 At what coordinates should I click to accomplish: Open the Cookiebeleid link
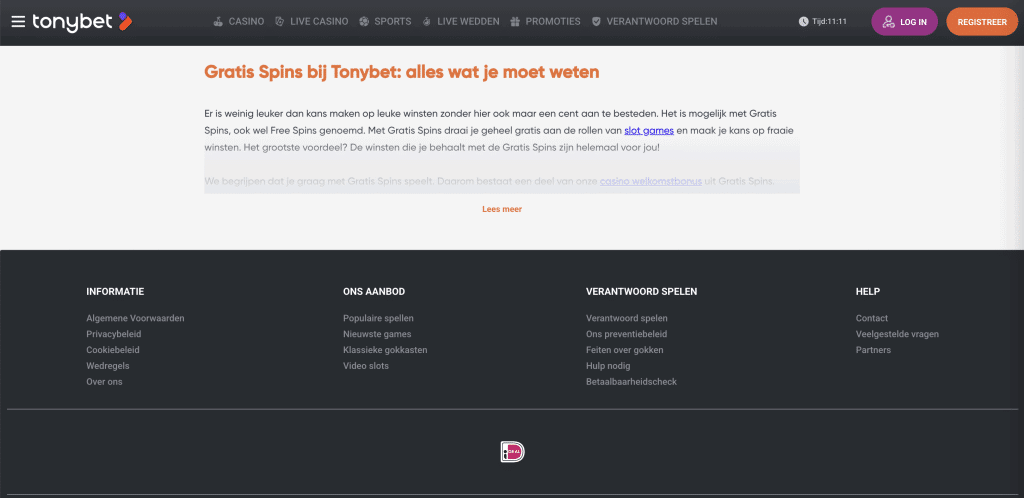click(113, 350)
